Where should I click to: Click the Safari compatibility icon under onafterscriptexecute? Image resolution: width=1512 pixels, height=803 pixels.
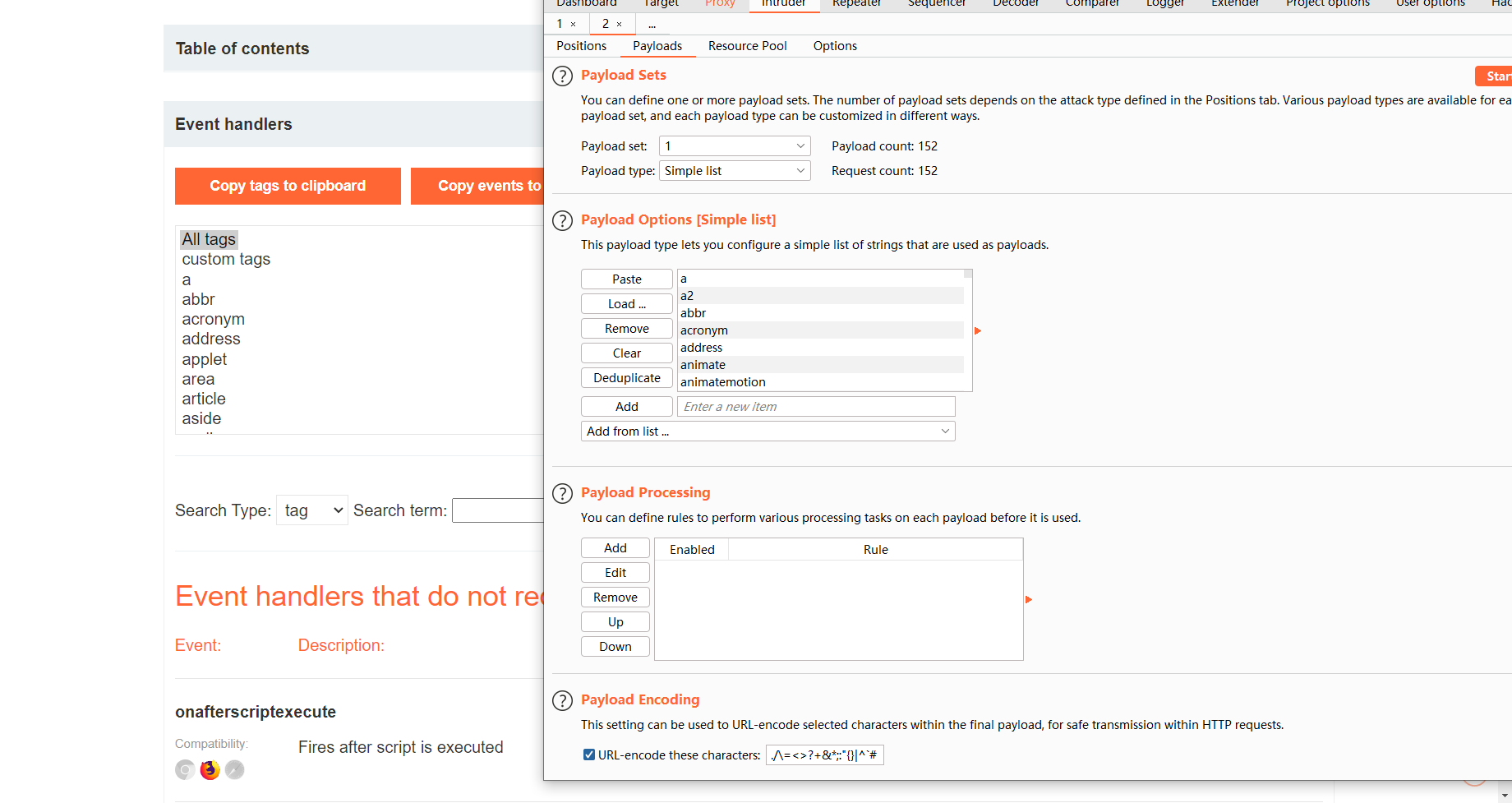tap(235, 770)
